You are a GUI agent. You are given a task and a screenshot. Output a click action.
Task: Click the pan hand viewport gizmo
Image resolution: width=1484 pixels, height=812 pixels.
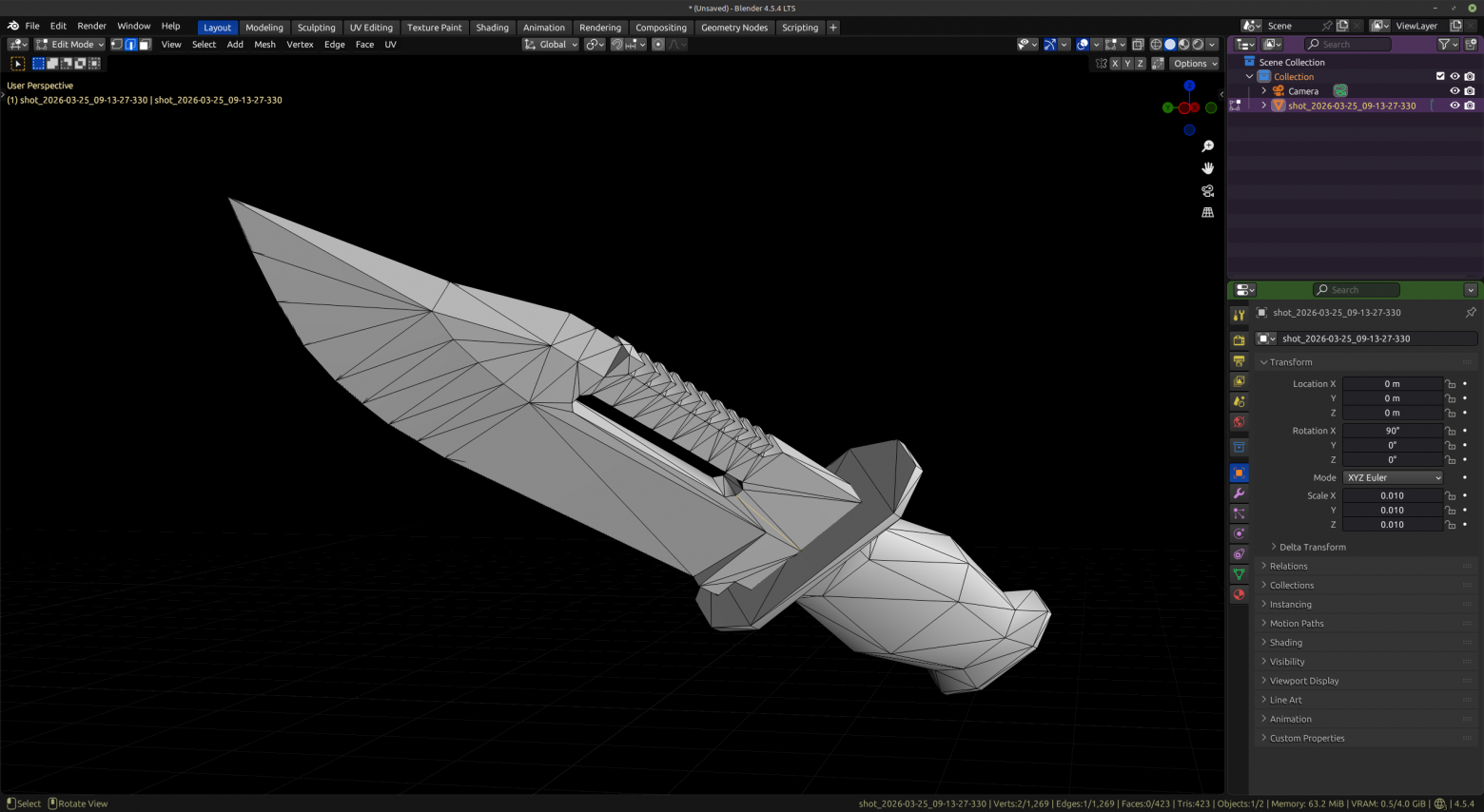(x=1207, y=168)
